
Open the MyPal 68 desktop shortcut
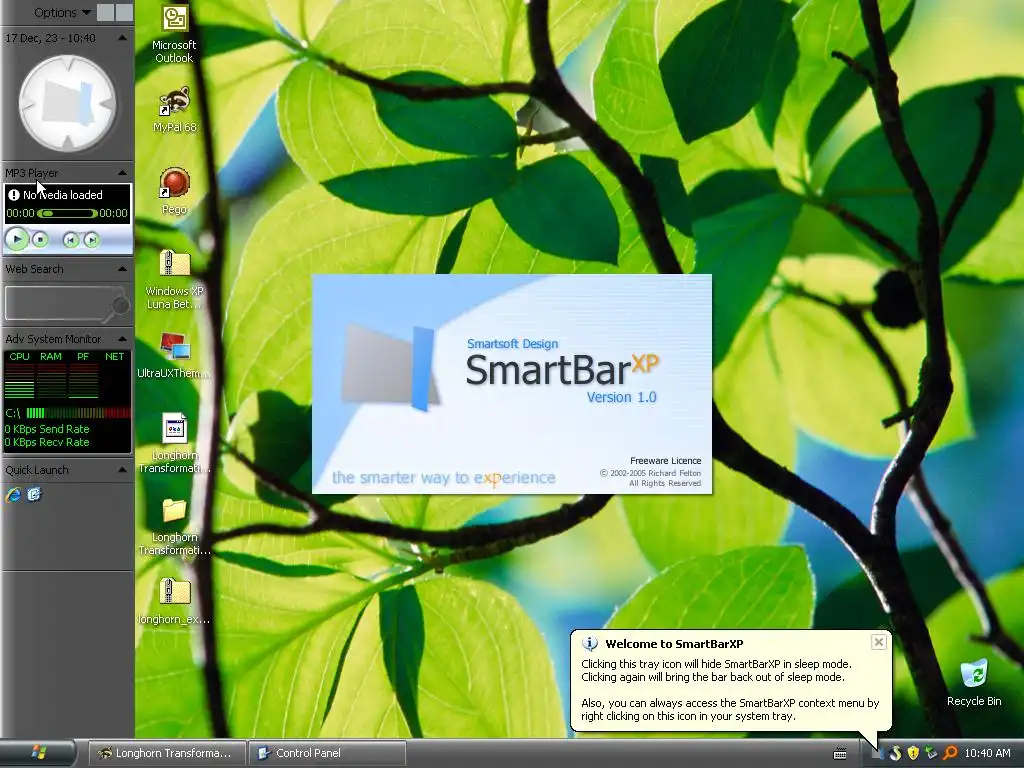[x=174, y=110]
